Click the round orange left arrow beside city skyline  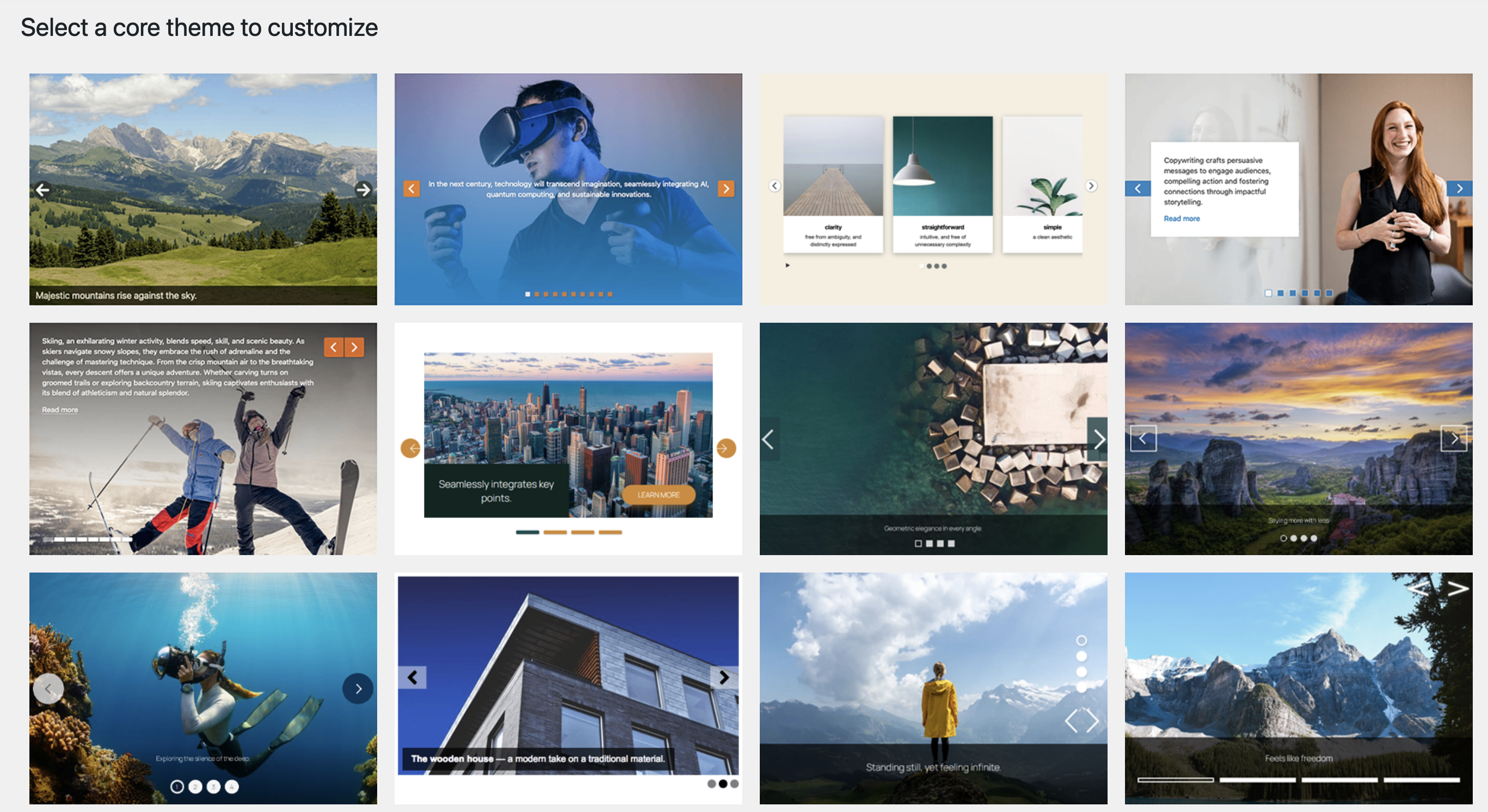(411, 448)
